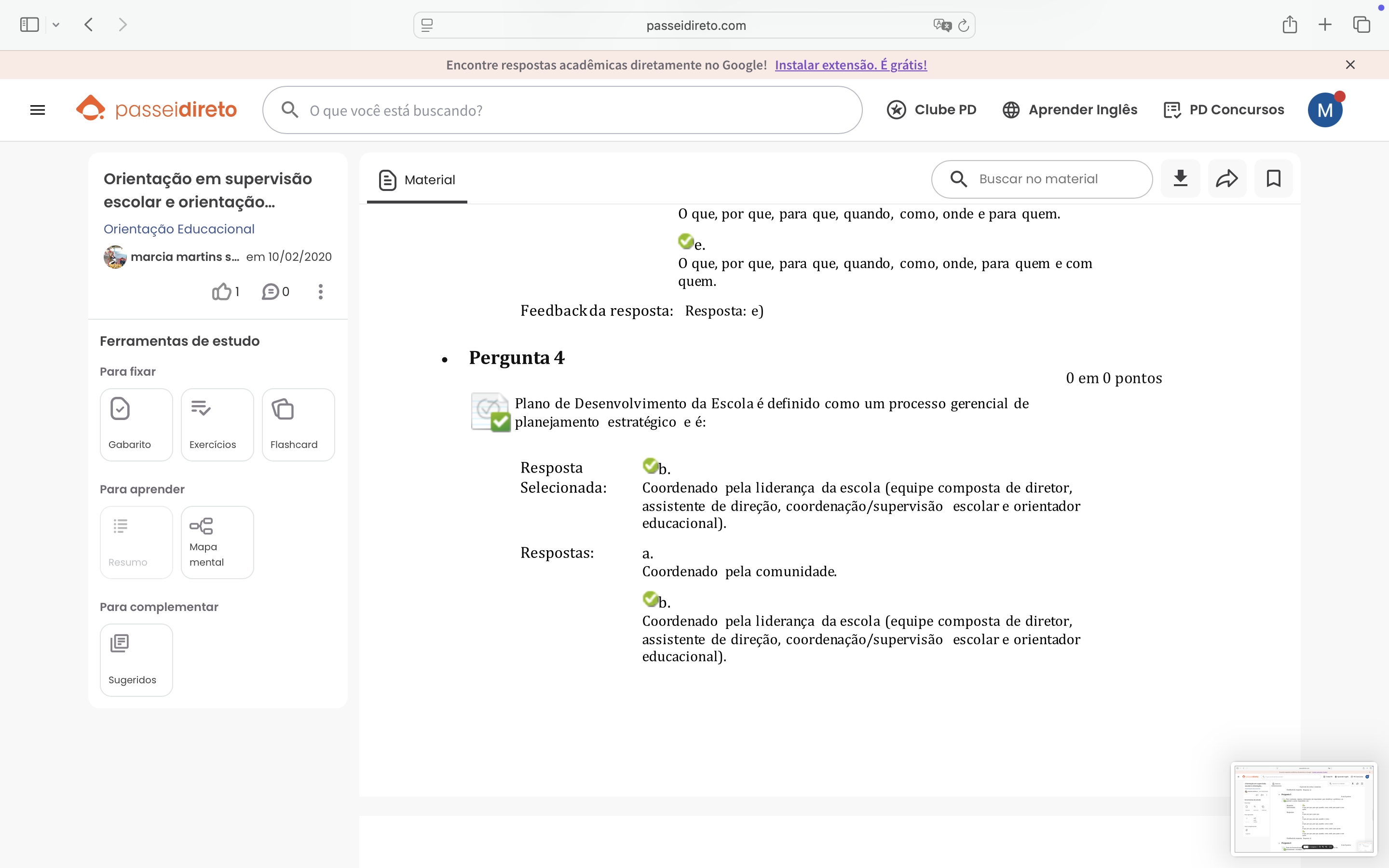Click the share arrow icon
Screen dimensions: 1389x868
tap(1226, 178)
